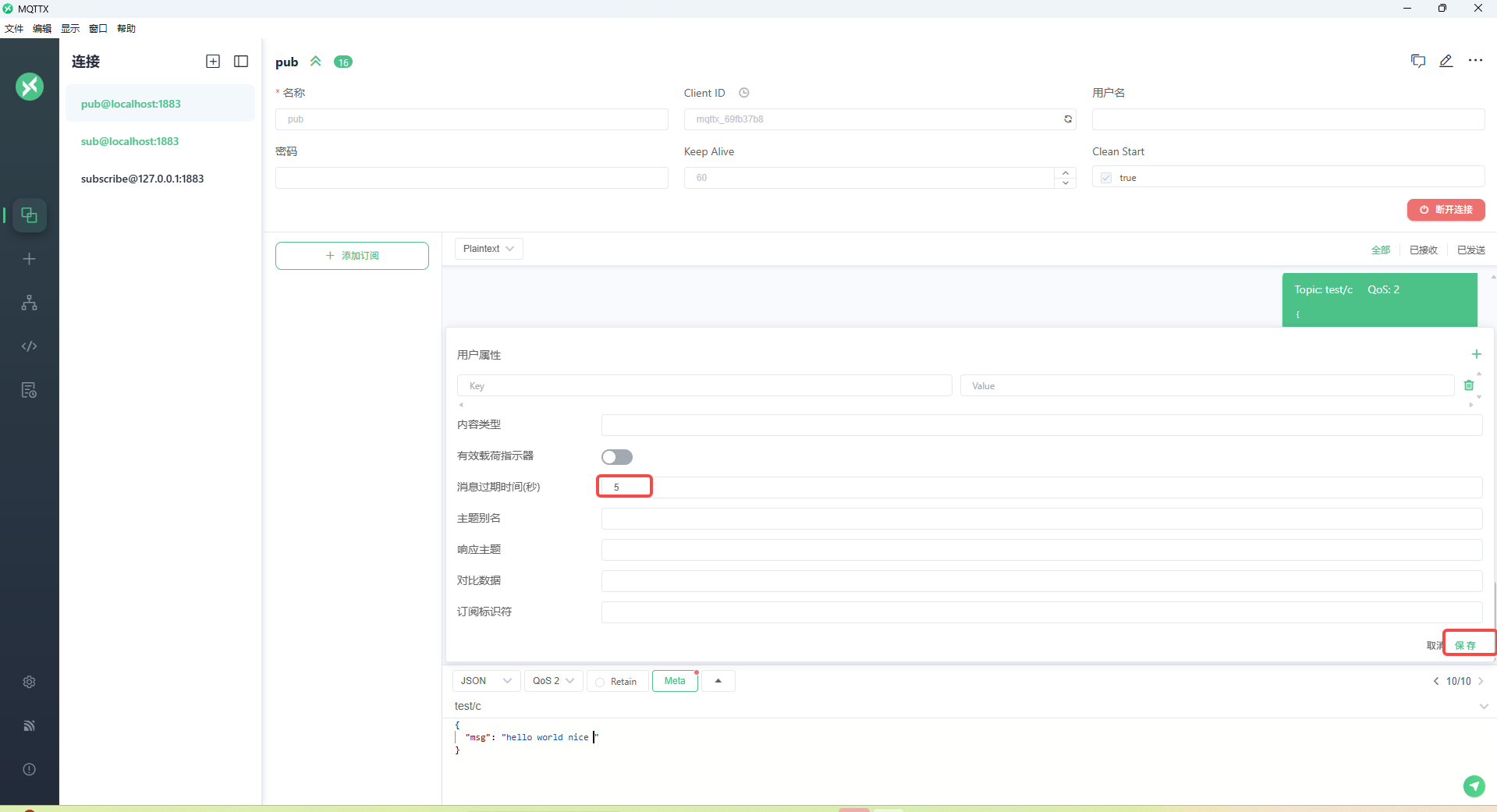The width and height of the screenshot is (1497, 812).
Task: Click the test/c topic field
Action: [963, 706]
